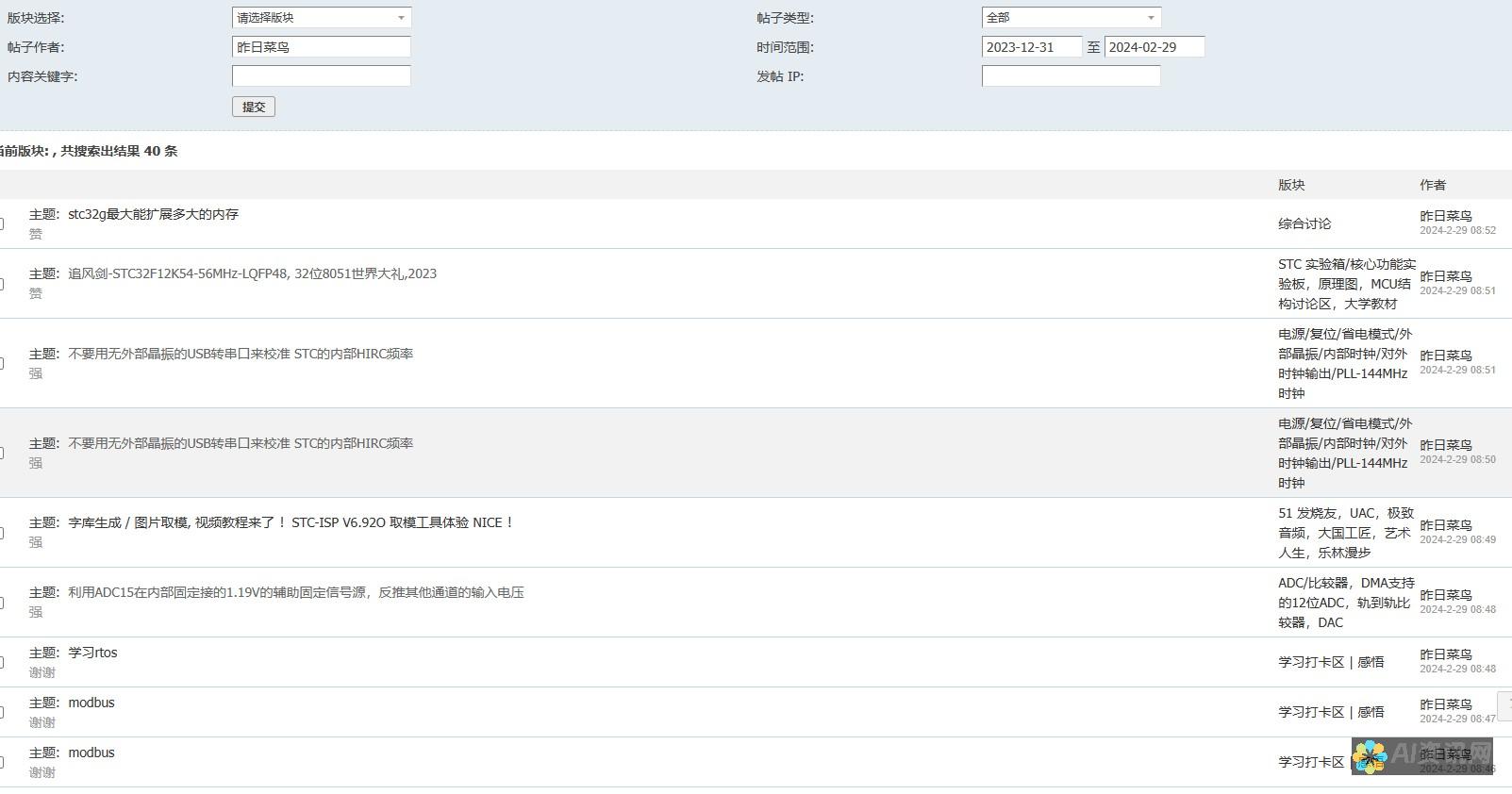Click the 版块 column header
Screen dimensions: 1512x794
(x=1291, y=185)
